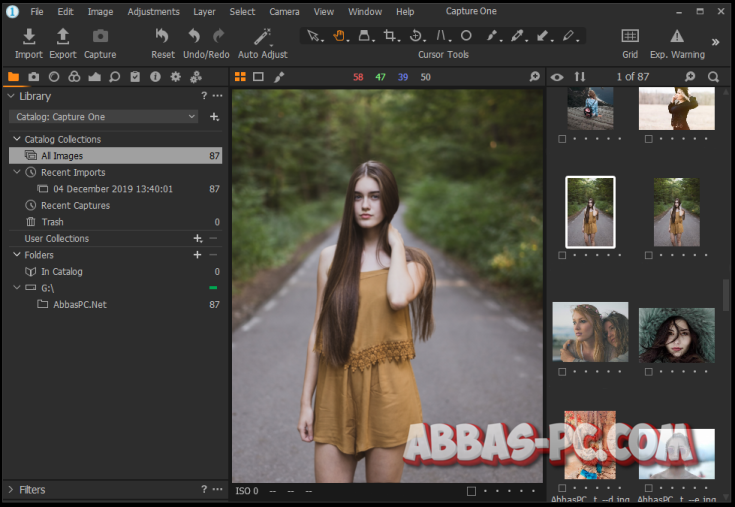
Task: Toggle the browser eye visibility icon
Action: tap(557, 77)
